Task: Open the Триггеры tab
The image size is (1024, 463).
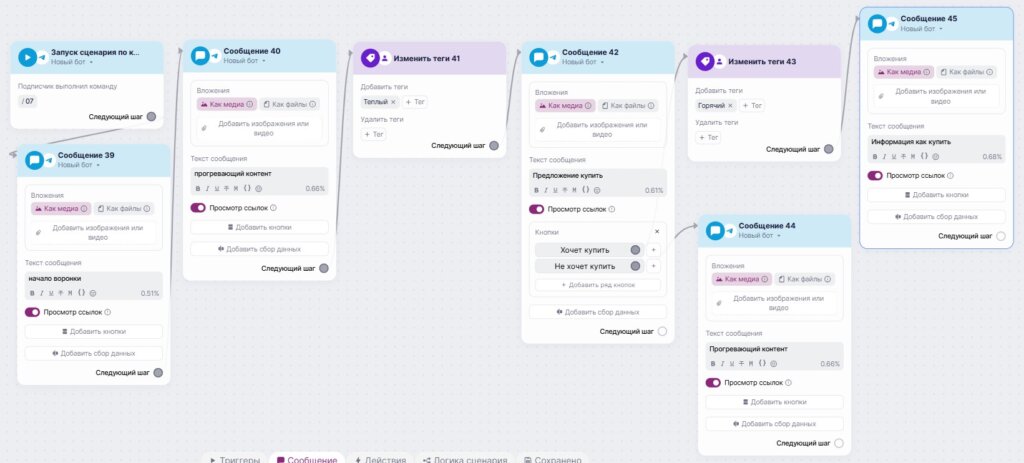Action: click(x=237, y=460)
